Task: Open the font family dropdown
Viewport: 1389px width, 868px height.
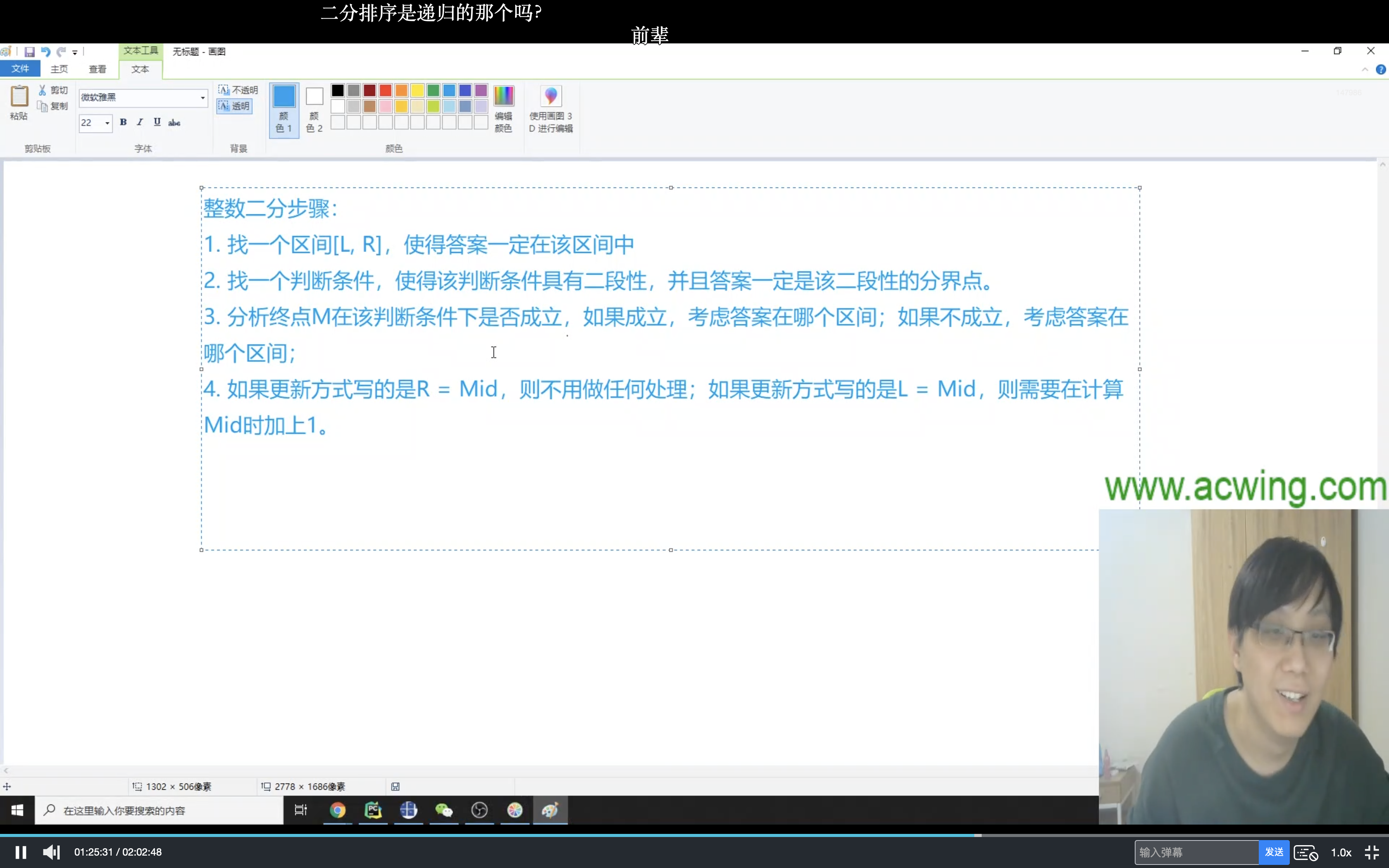Action: [203, 98]
